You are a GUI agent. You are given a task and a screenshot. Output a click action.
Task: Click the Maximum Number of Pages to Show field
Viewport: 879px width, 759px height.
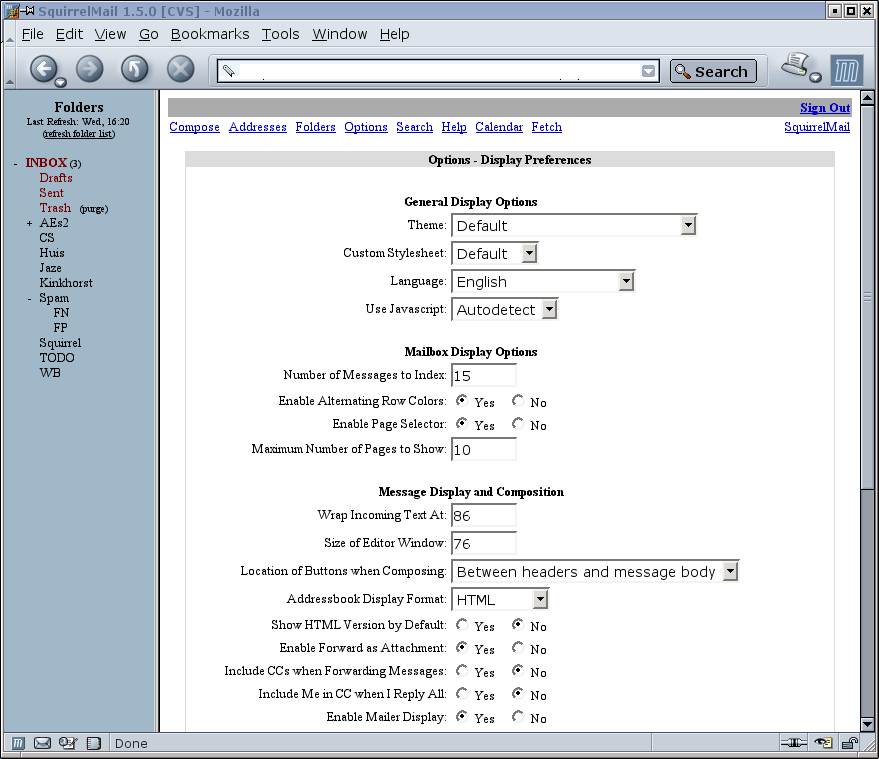(484, 450)
